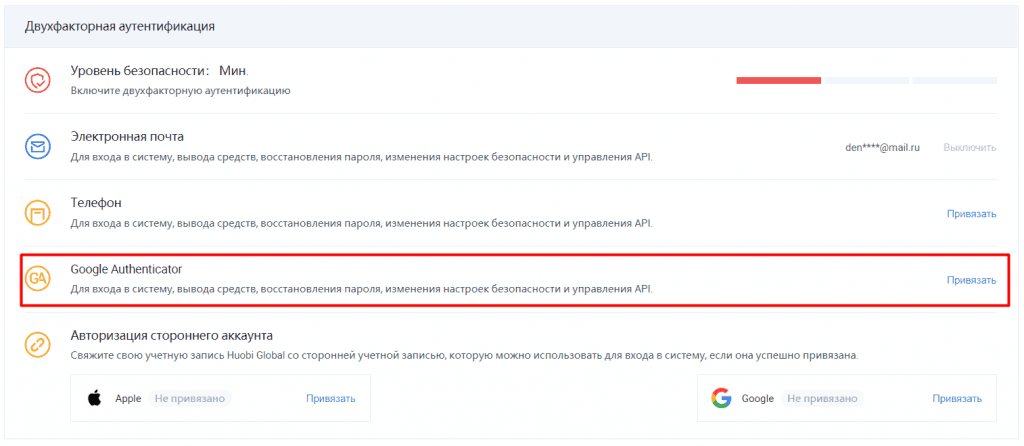The height and width of the screenshot is (446, 1024).
Task: Click the Уровень безопасности: Мин. label
Action: click(159, 71)
